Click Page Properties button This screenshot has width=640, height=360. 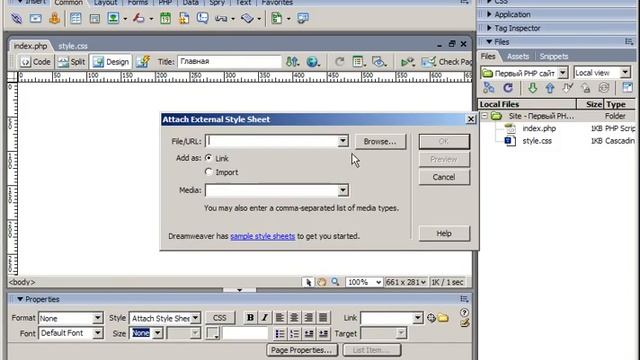click(x=302, y=350)
